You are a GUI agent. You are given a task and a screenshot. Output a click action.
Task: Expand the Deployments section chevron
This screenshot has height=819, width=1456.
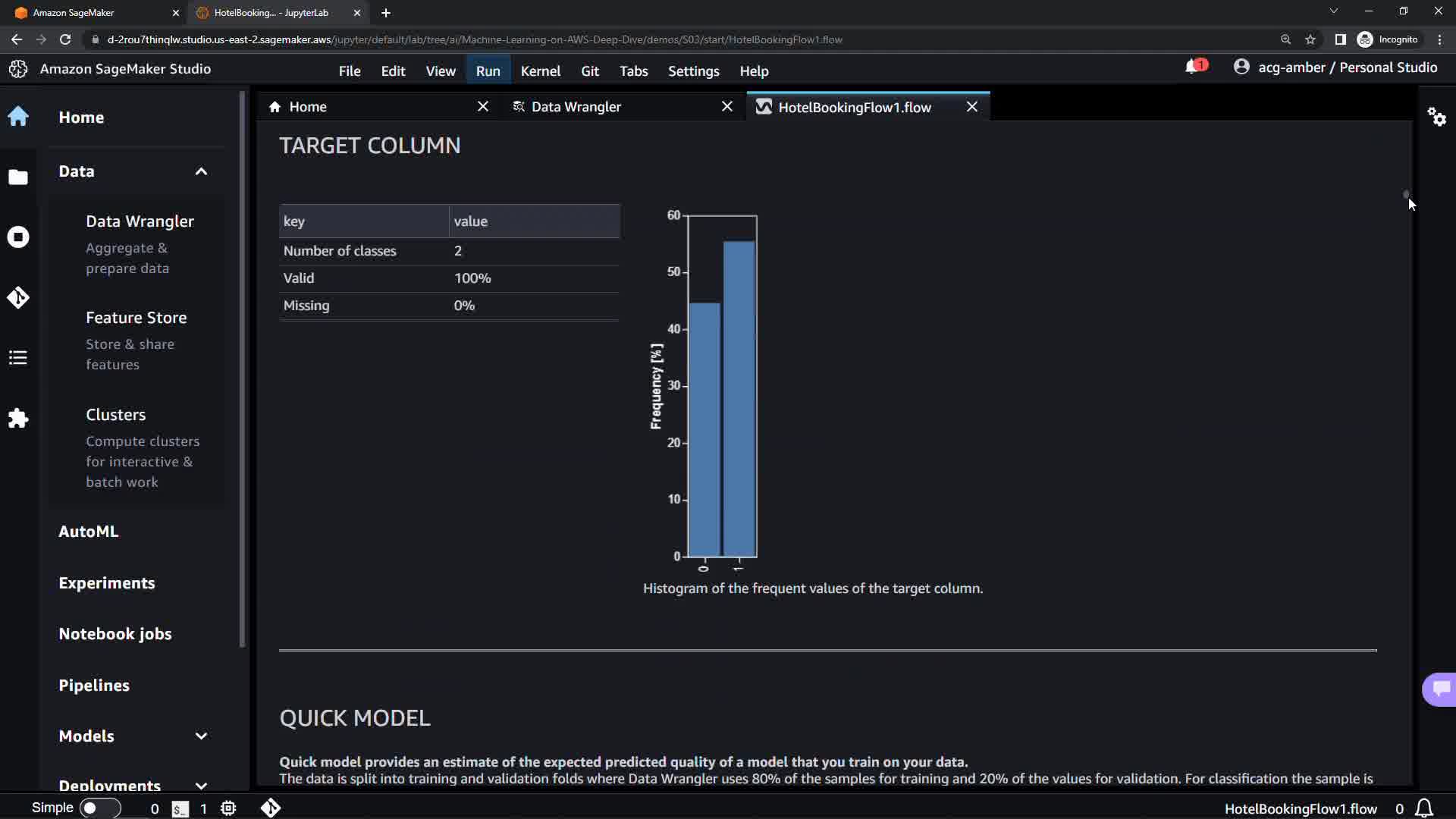pyautogui.click(x=201, y=786)
